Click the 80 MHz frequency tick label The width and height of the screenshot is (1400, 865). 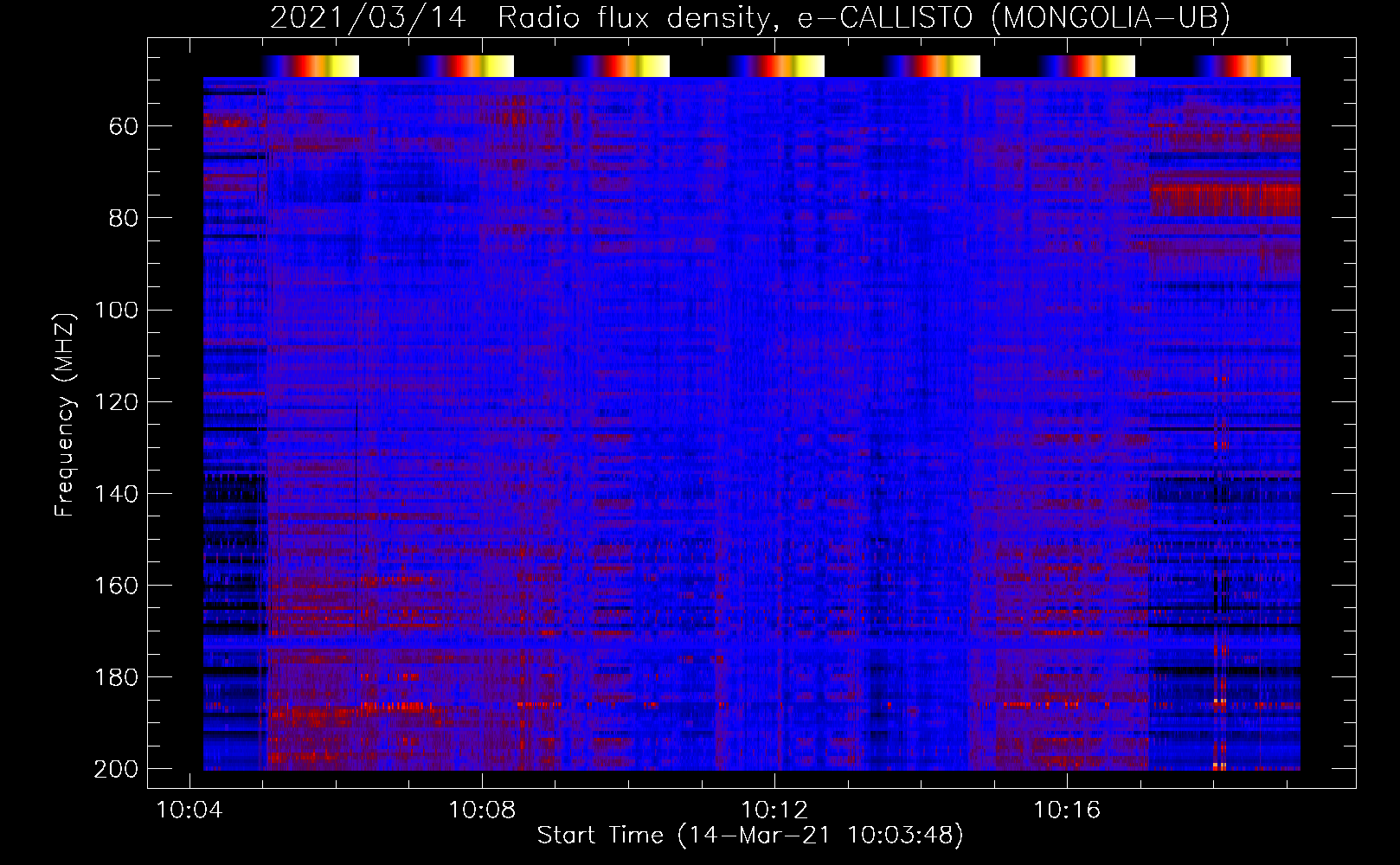point(124,218)
